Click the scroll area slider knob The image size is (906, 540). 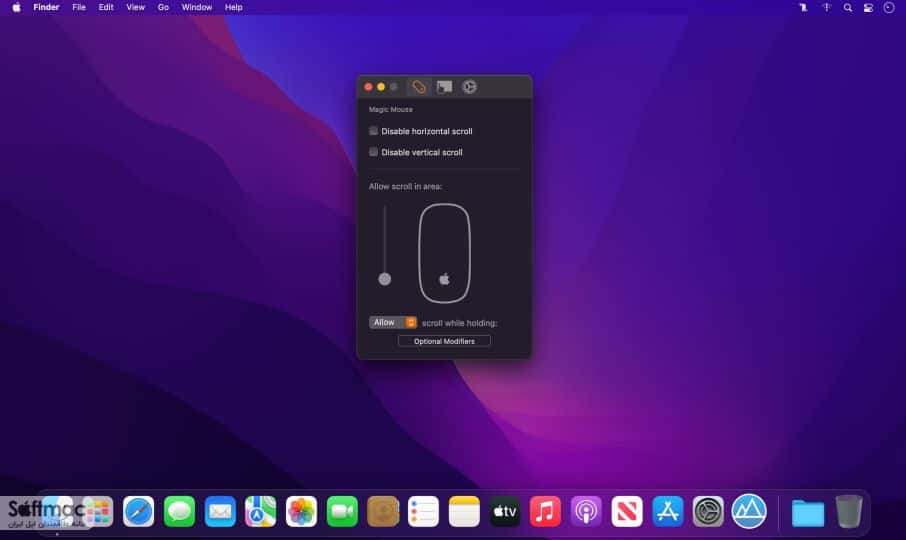coord(384,279)
